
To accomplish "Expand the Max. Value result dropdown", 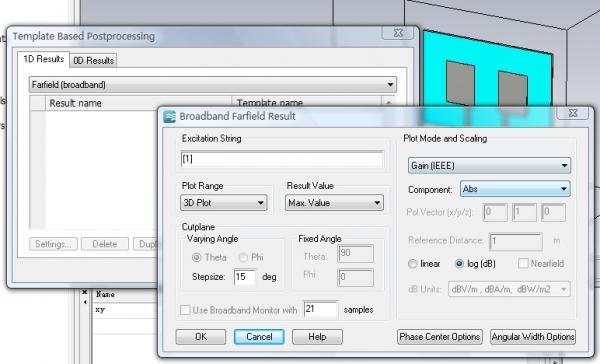I will coord(334,203).
